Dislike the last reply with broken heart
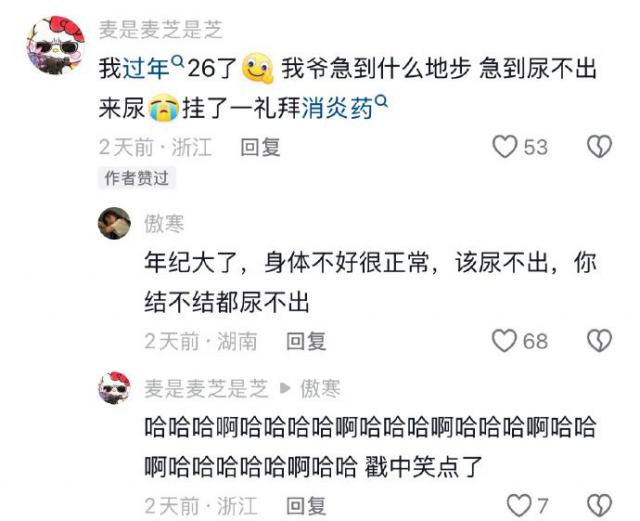 [600, 506]
